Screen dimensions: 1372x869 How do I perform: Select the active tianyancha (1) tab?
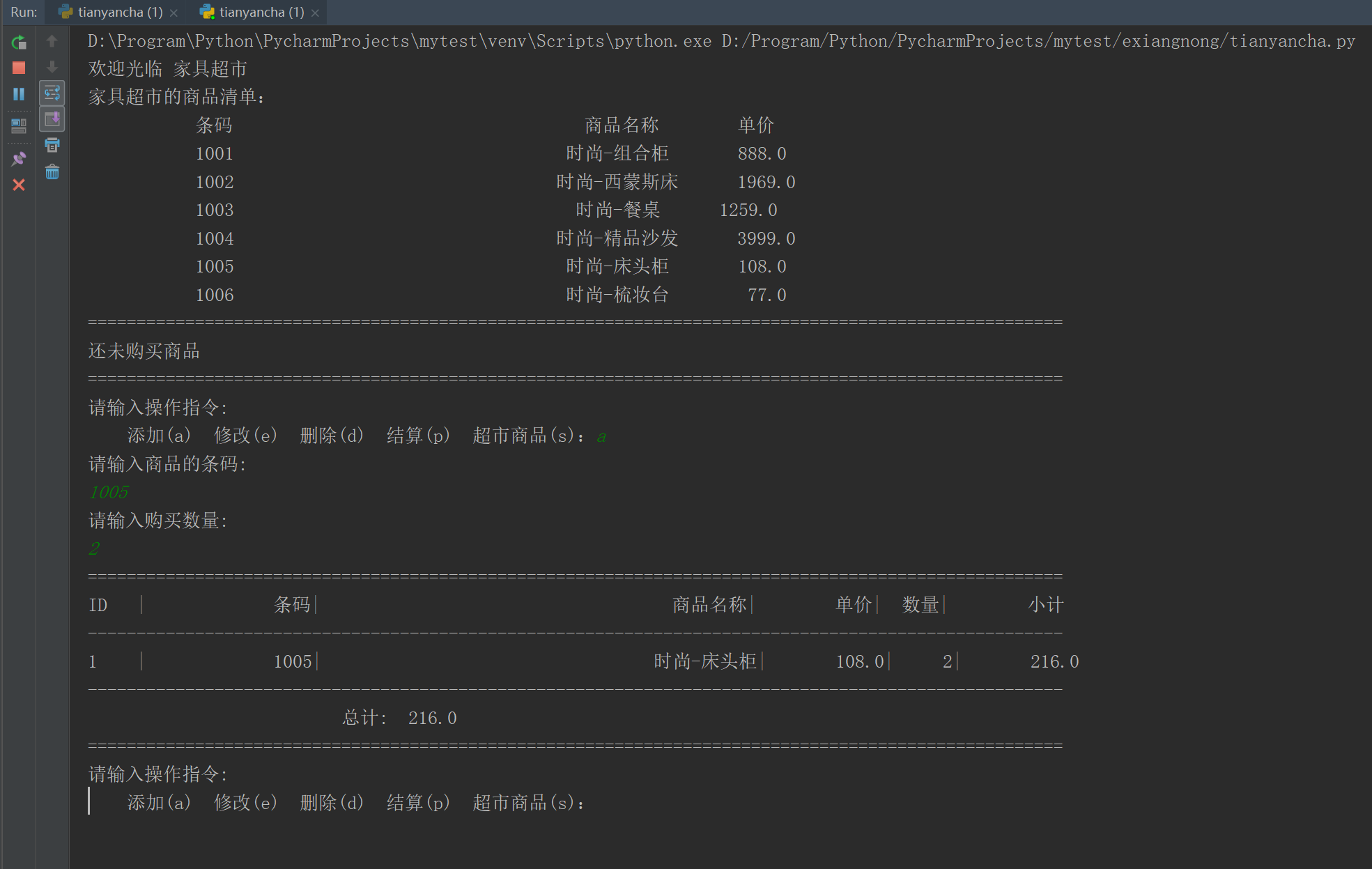(x=254, y=13)
